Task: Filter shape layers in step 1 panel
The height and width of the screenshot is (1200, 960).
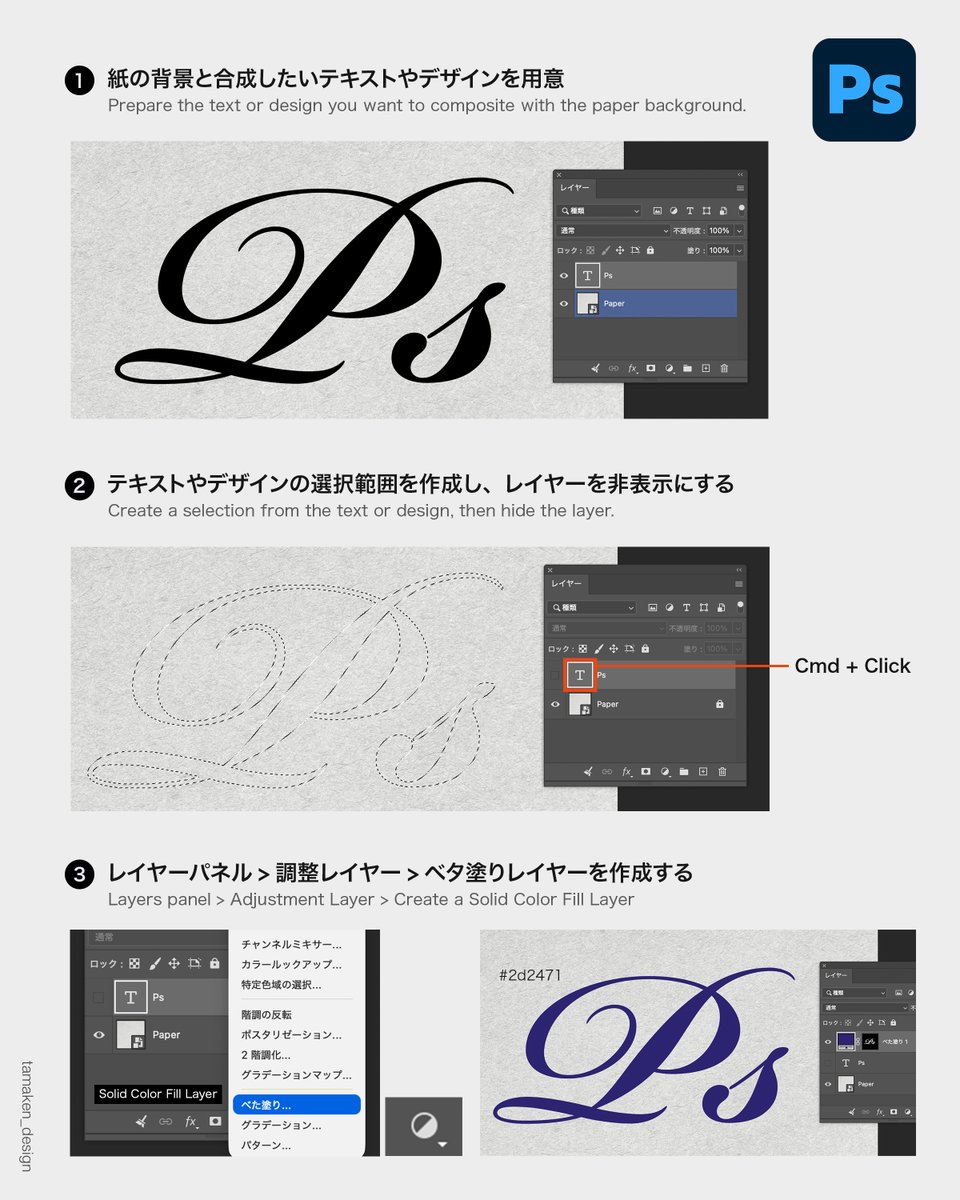Action: click(x=706, y=211)
